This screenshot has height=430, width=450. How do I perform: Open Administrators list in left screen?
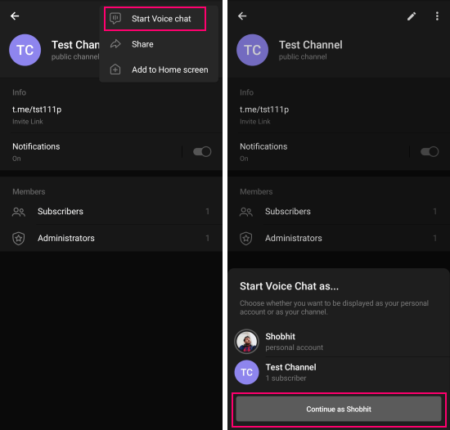(111, 238)
